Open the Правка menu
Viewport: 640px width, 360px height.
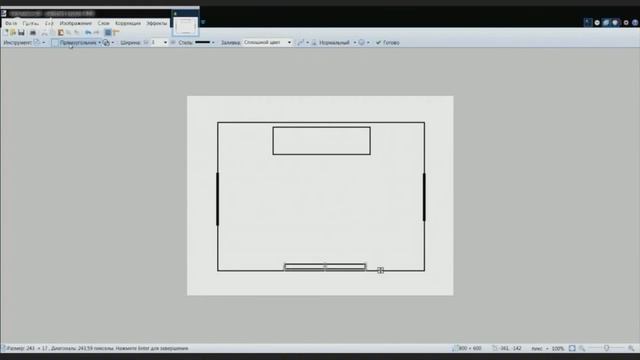pos(31,23)
